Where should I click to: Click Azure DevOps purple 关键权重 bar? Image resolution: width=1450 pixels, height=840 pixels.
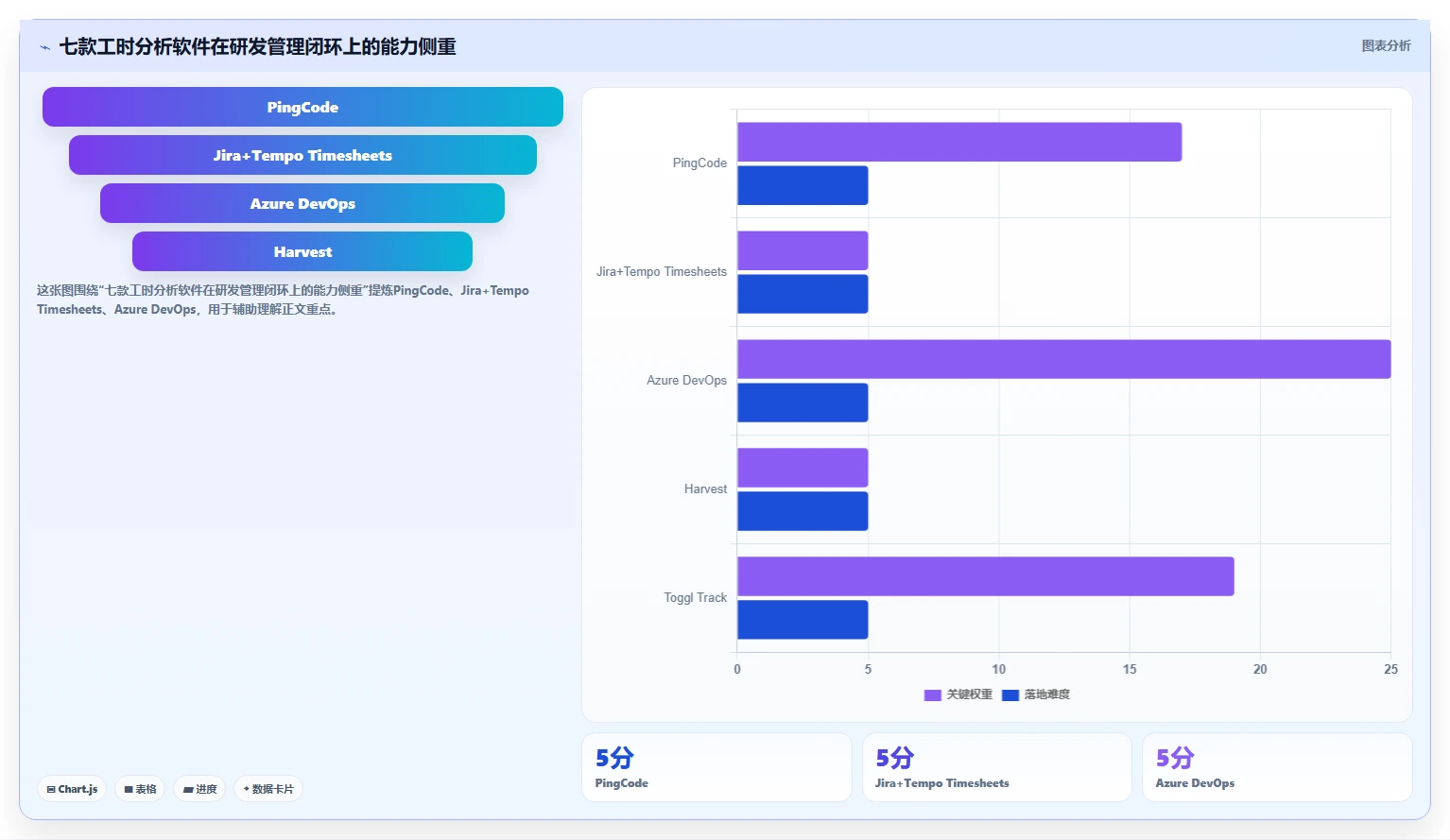pos(1064,359)
